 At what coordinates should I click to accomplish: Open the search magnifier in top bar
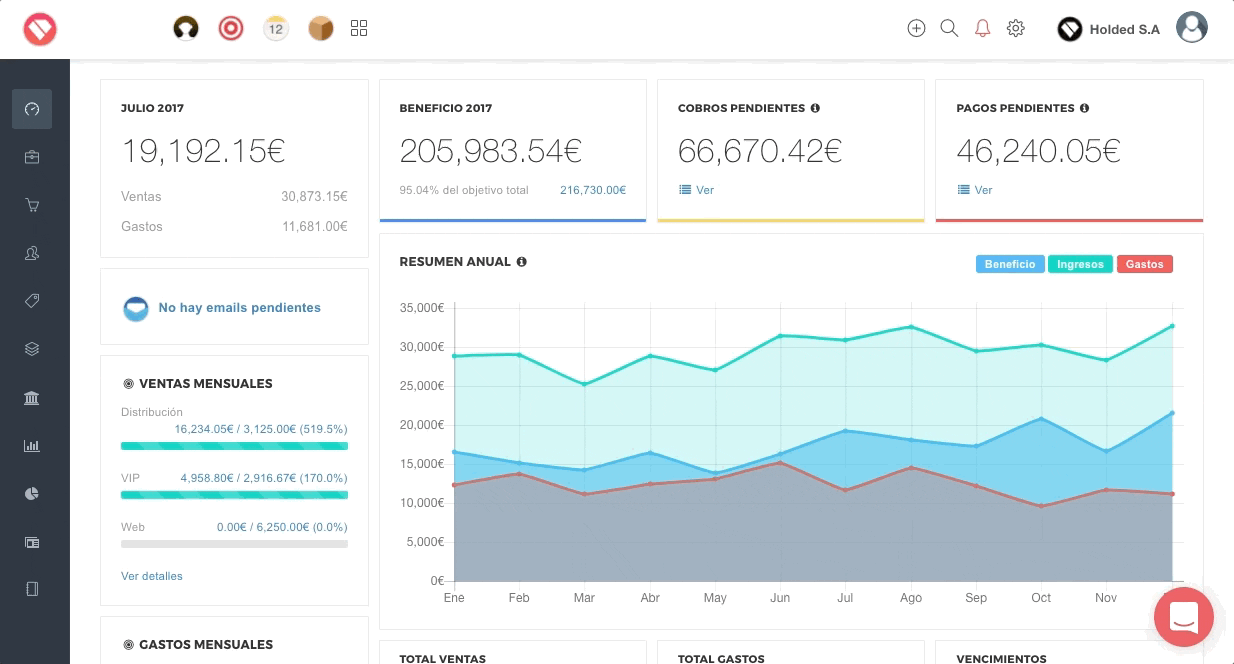tap(949, 29)
